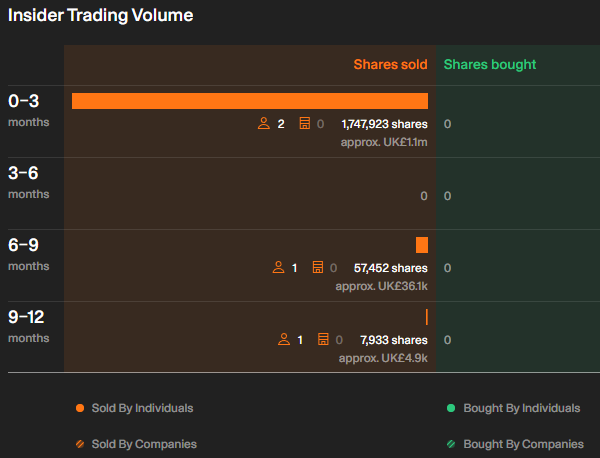
Task: Click the 7,933 shares value
Action: pos(394,340)
